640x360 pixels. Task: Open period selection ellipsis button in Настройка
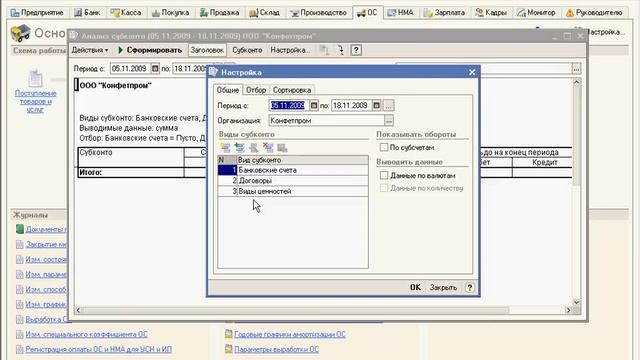[389, 105]
